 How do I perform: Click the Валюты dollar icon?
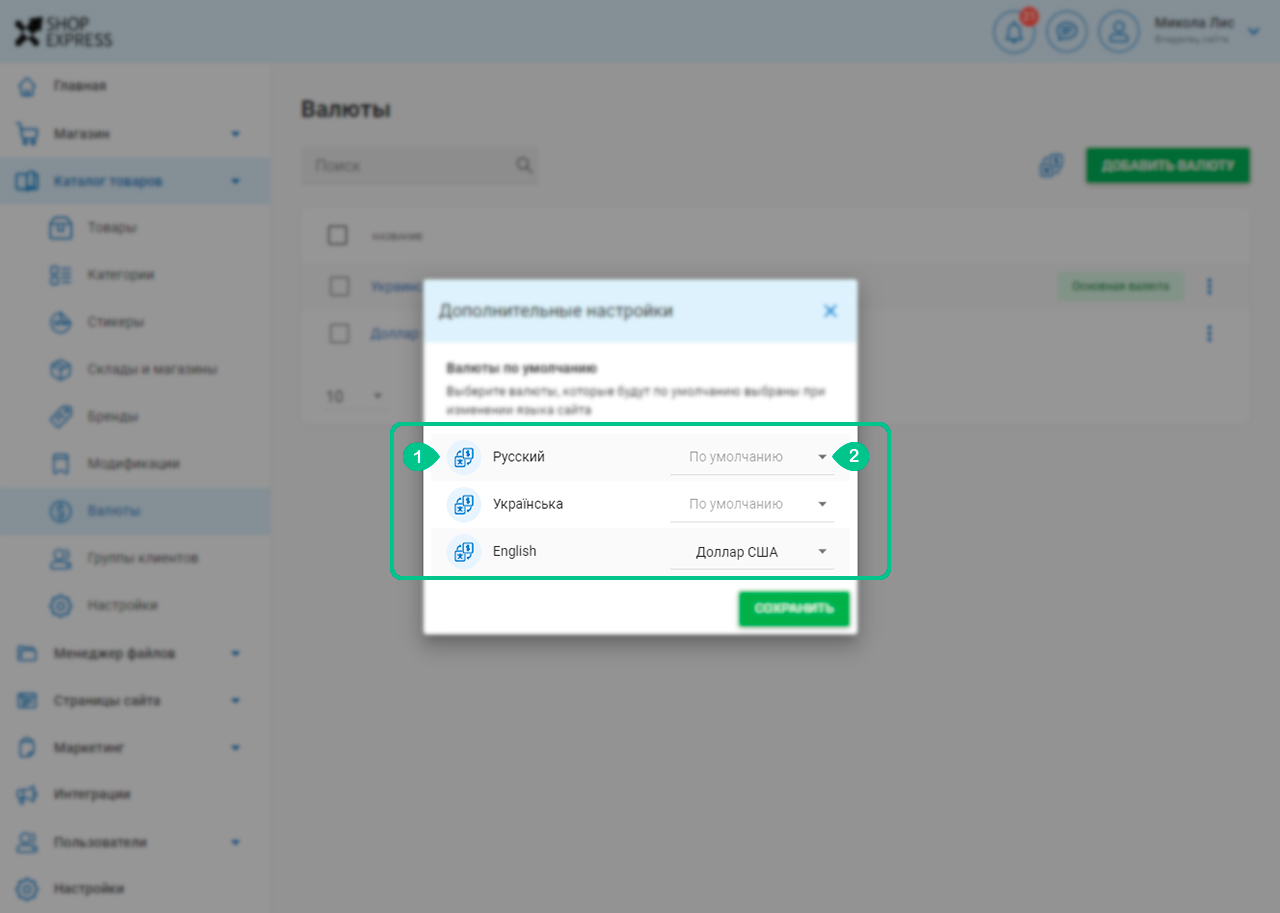61,511
